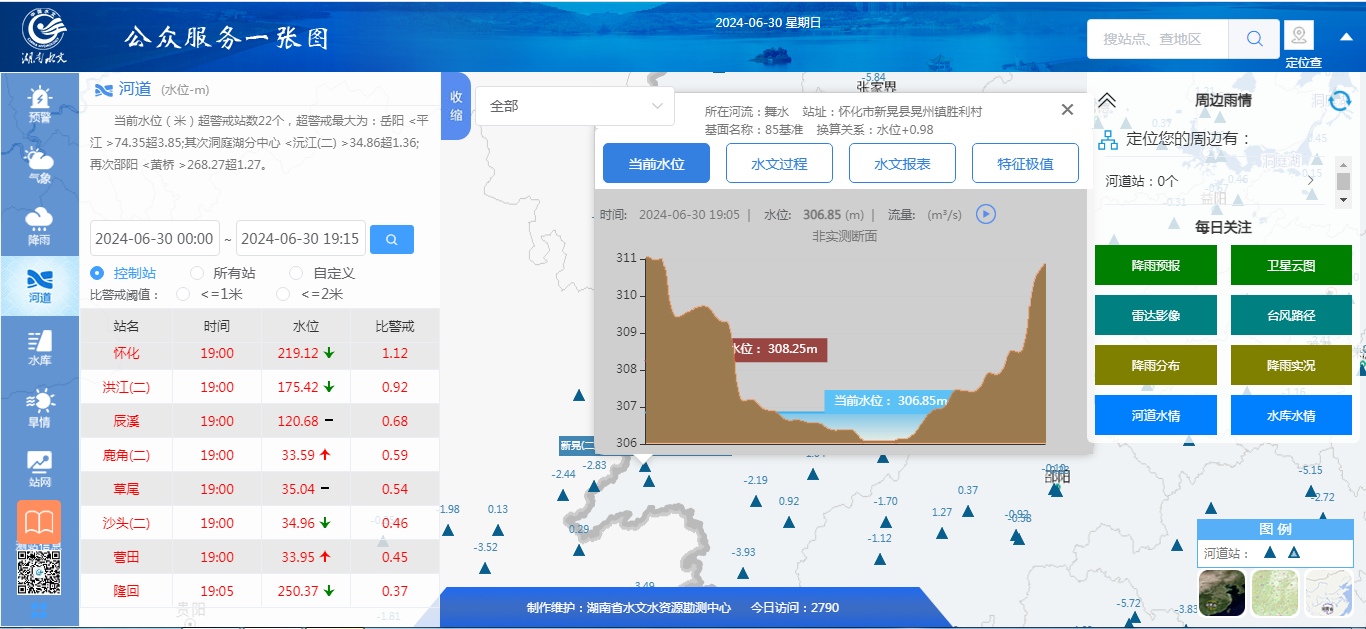
Task: Click the start date field 2024-06-30 00:00
Action: pyautogui.click(x=154, y=239)
